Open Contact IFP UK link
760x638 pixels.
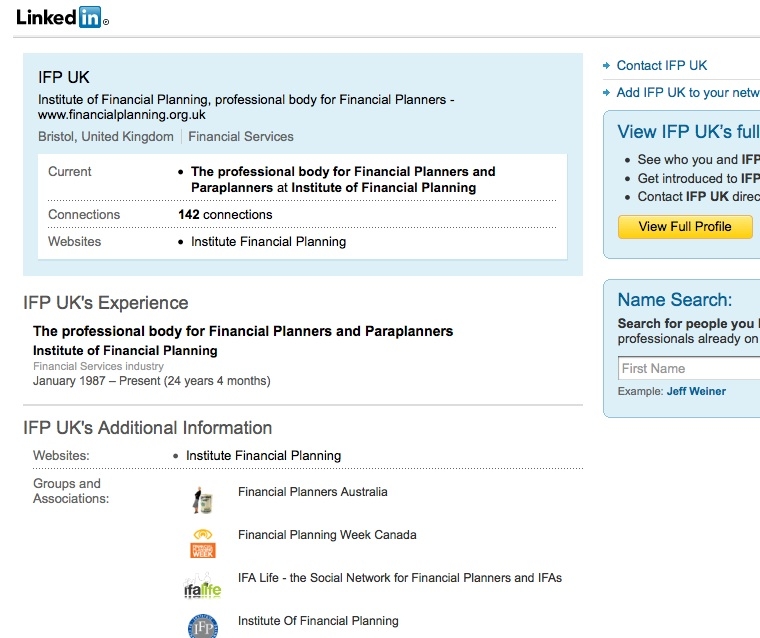tap(662, 65)
